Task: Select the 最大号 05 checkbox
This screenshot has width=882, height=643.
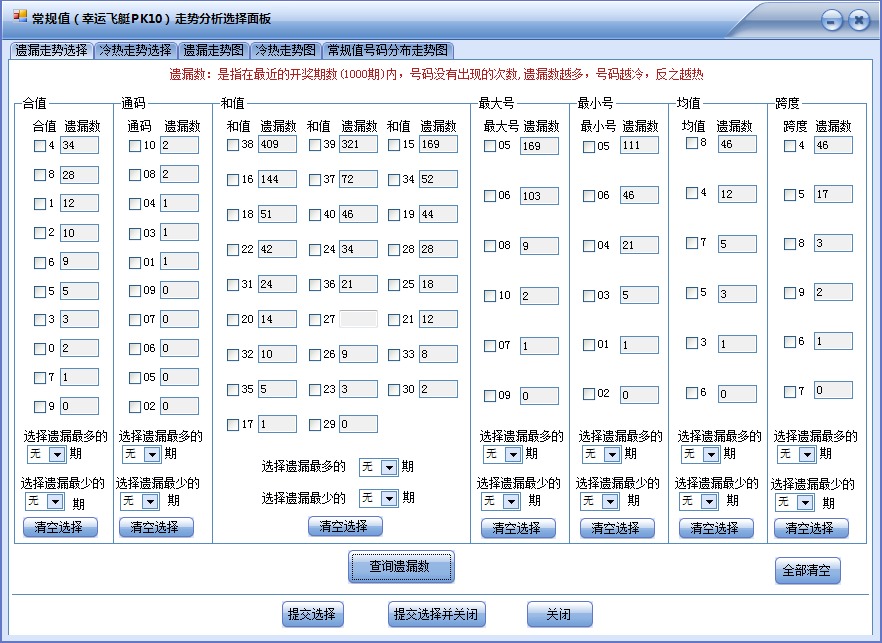Action: pyautogui.click(x=490, y=144)
